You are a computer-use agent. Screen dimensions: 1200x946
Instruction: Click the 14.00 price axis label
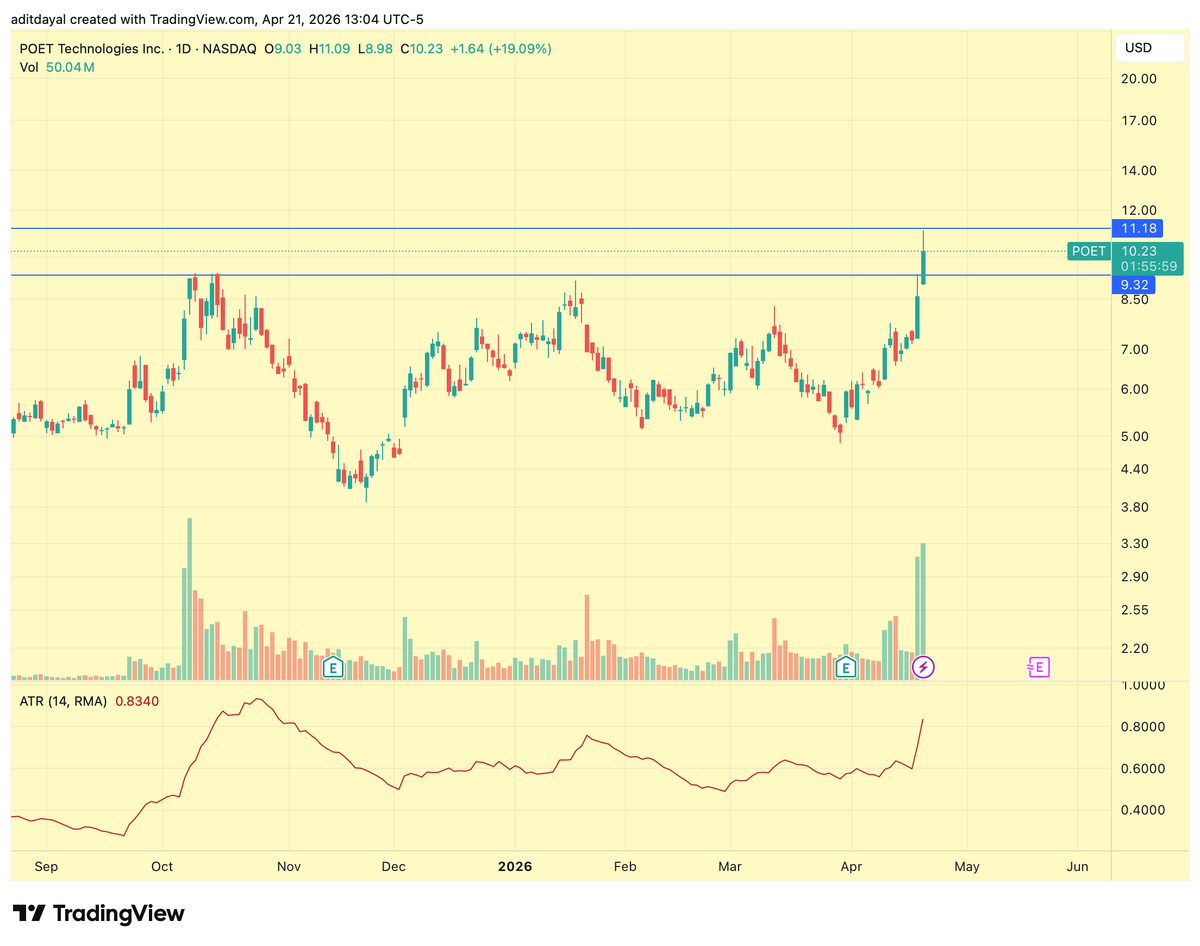[x=1140, y=171]
